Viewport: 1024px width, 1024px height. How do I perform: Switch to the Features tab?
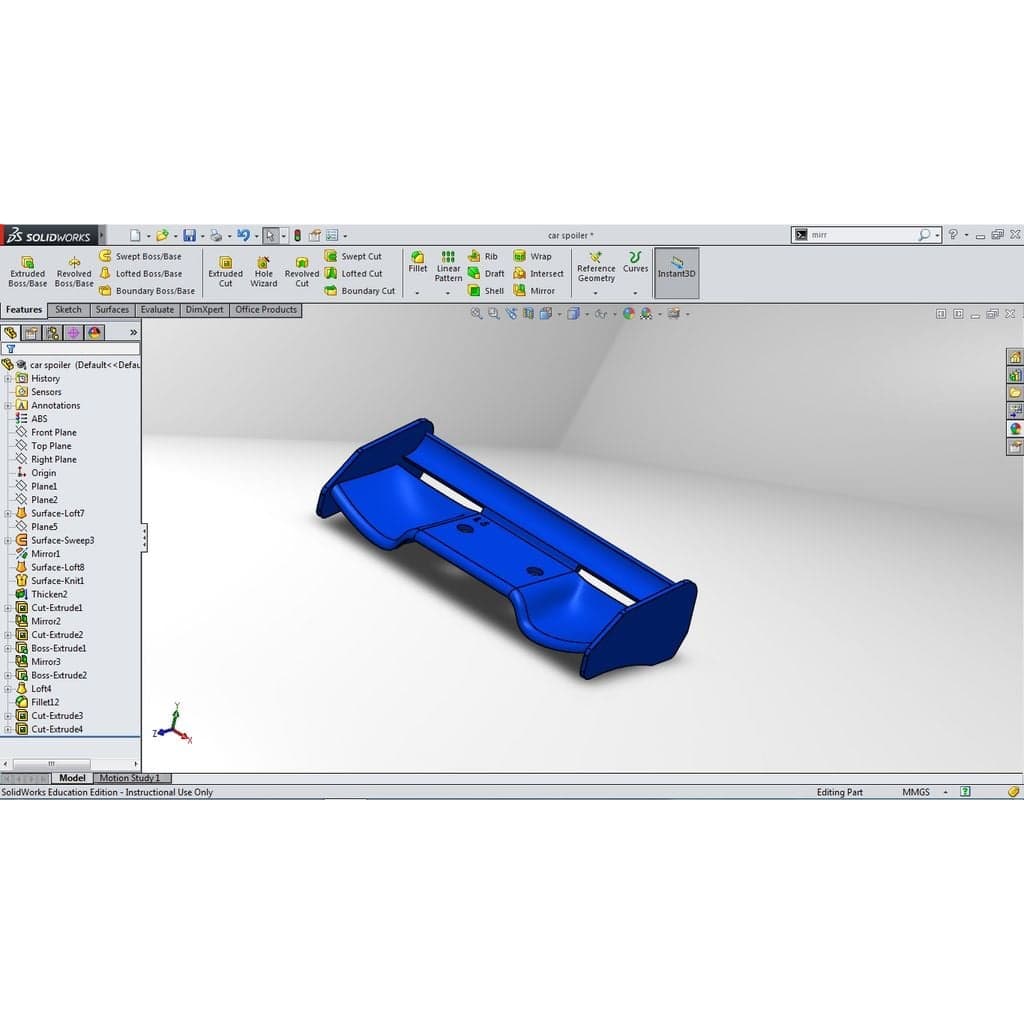click(24, 310)
